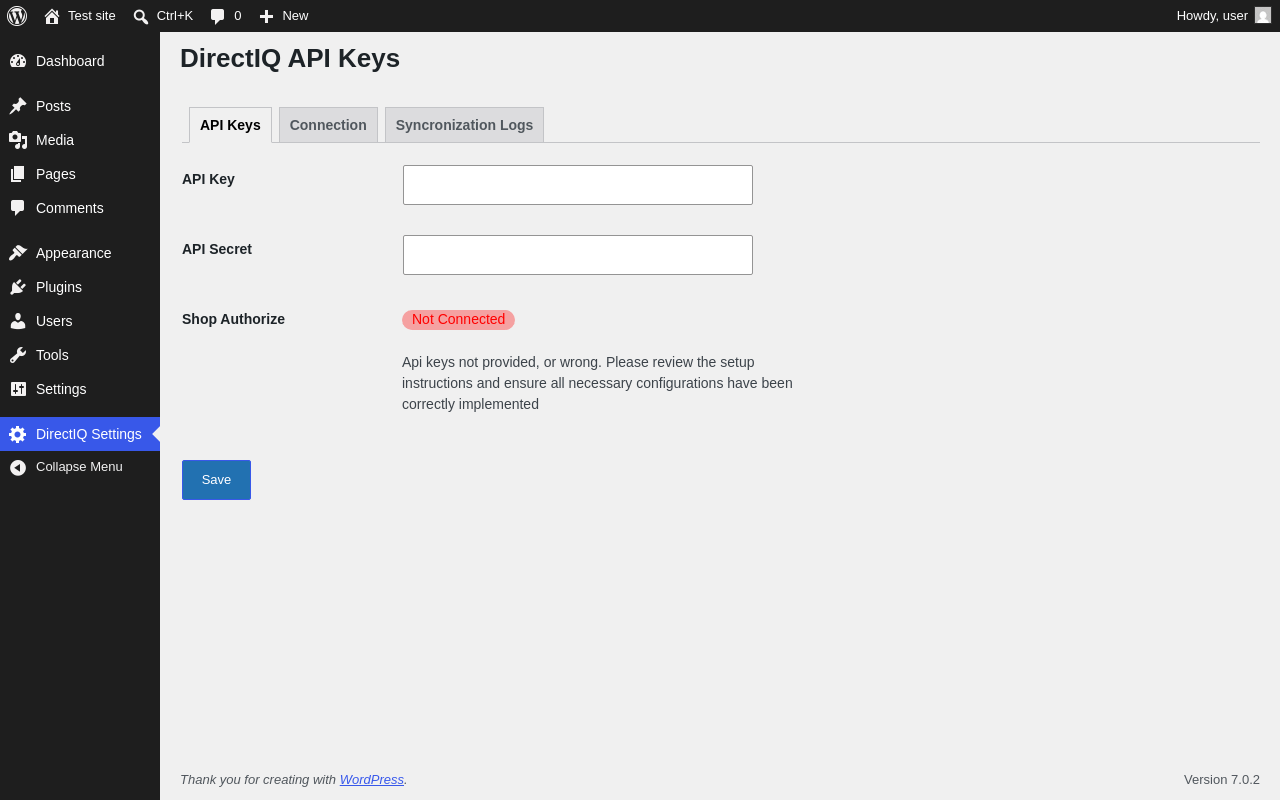Open the Plugins menu label
This screenshot has width=1280, height=800.
pyautogui.click(x=59, y=287)
